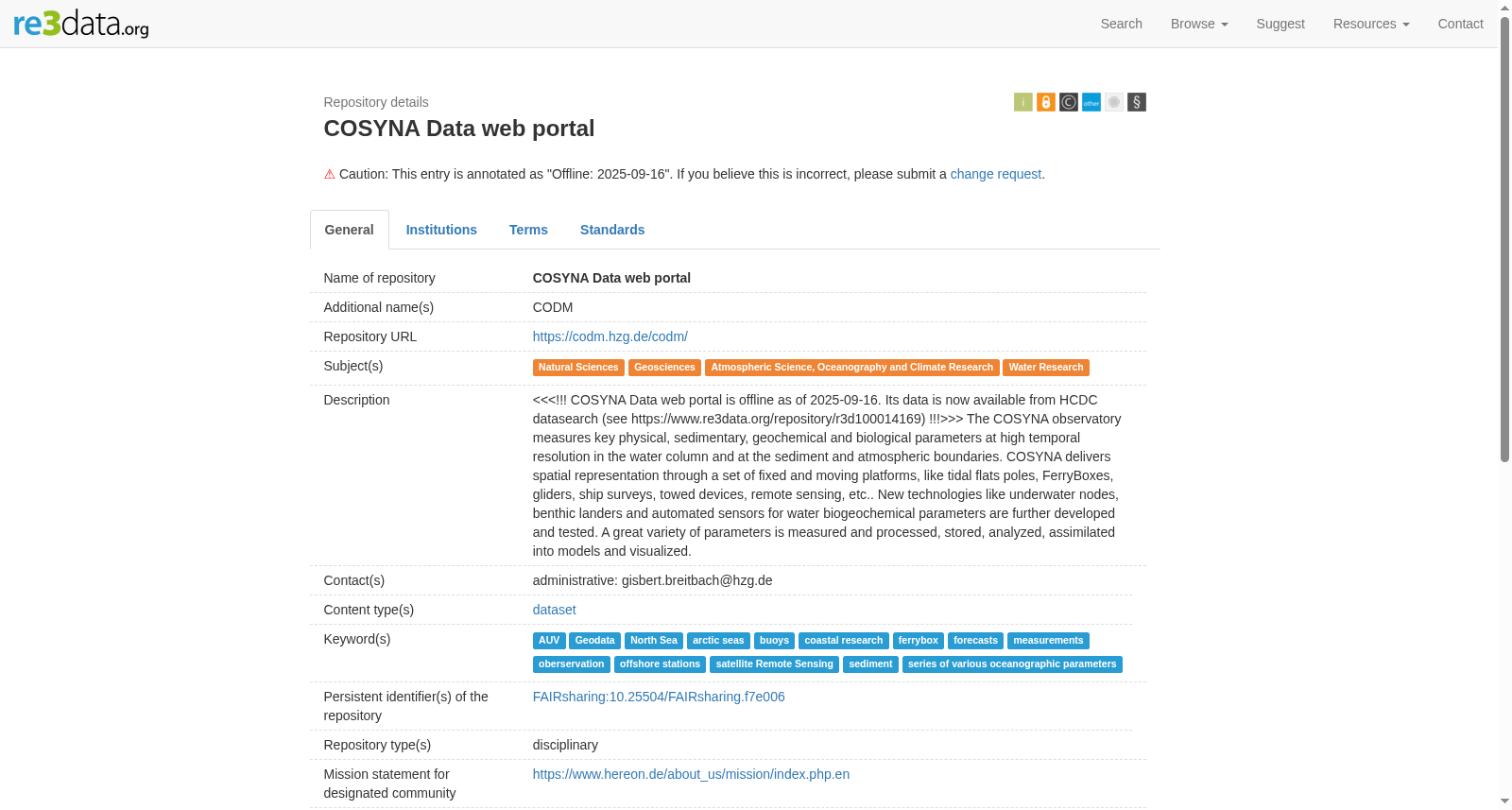Switch to the Institutions tab

click(441, 230)
